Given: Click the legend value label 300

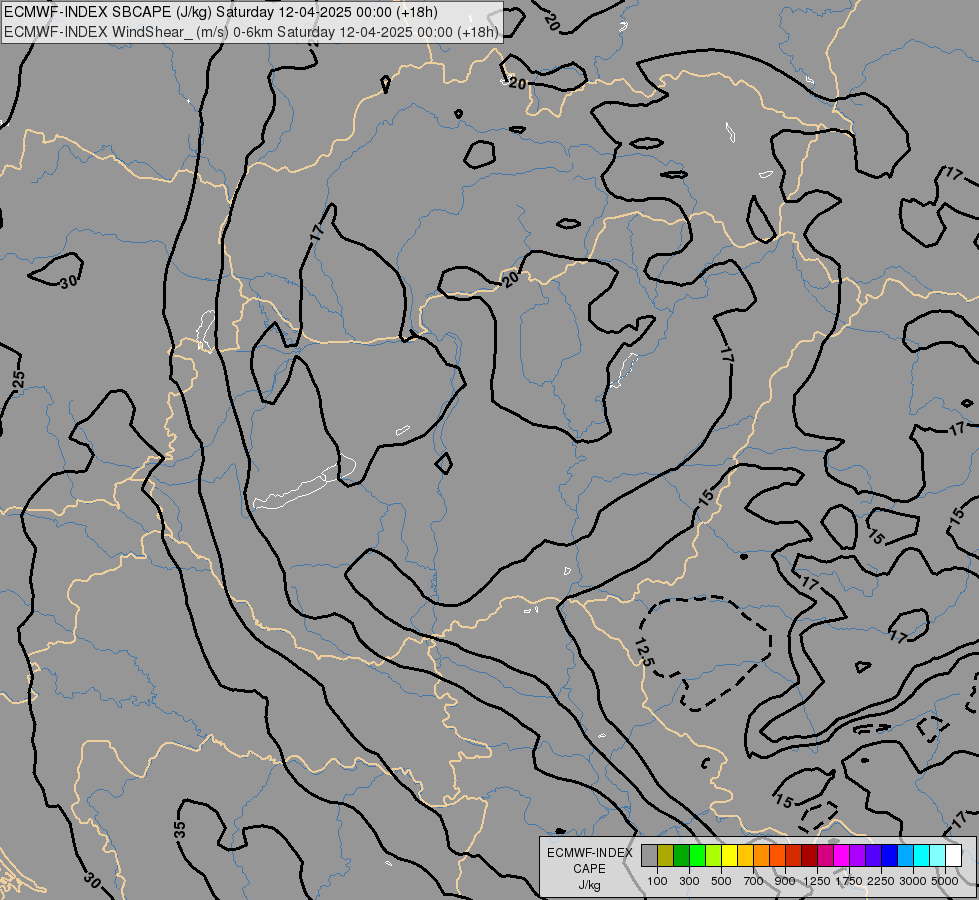Looking at the screenshot, I should pos(689,881).
